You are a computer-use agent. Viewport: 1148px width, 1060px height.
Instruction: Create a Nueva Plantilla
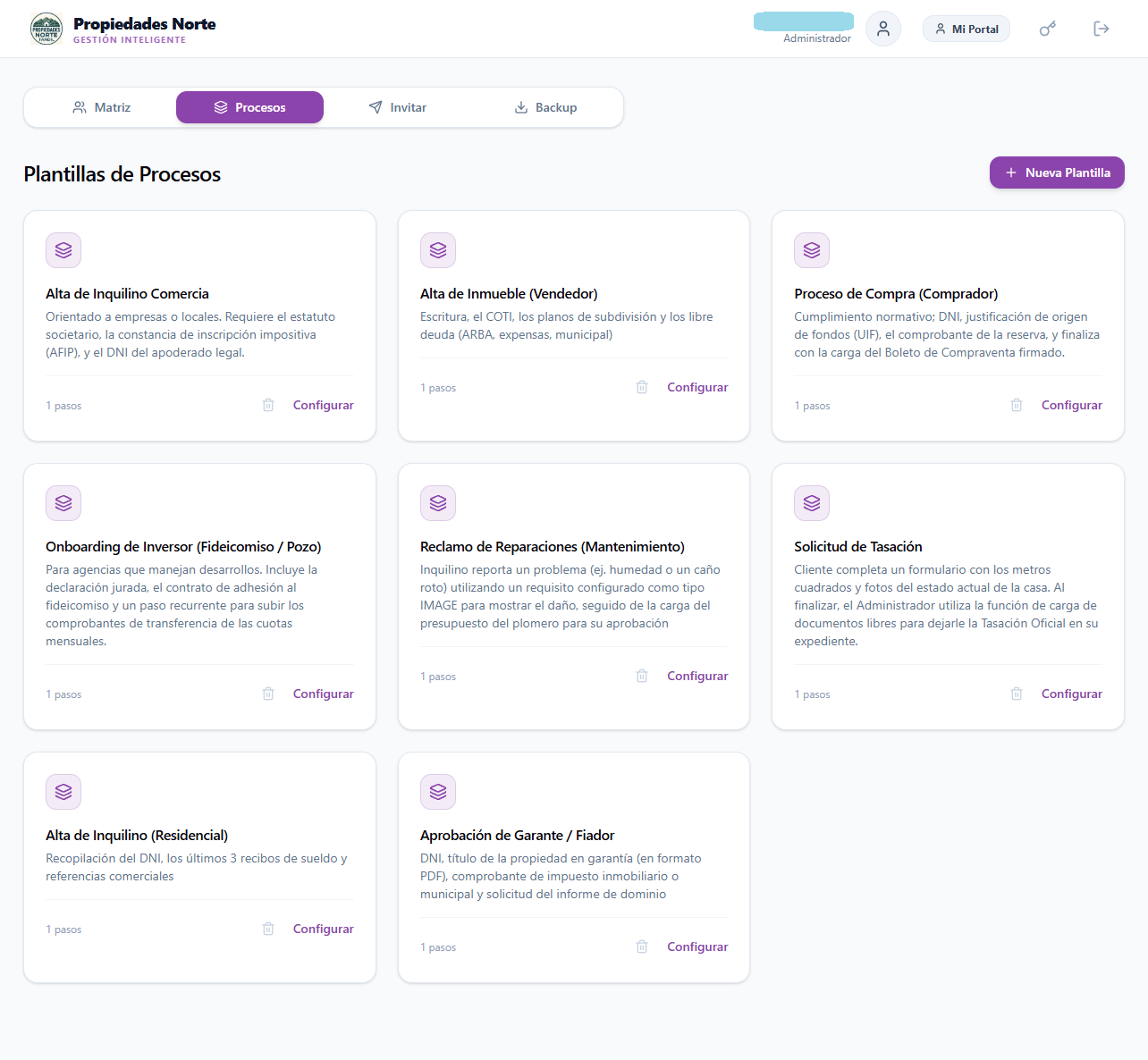tap(1057, 172)
